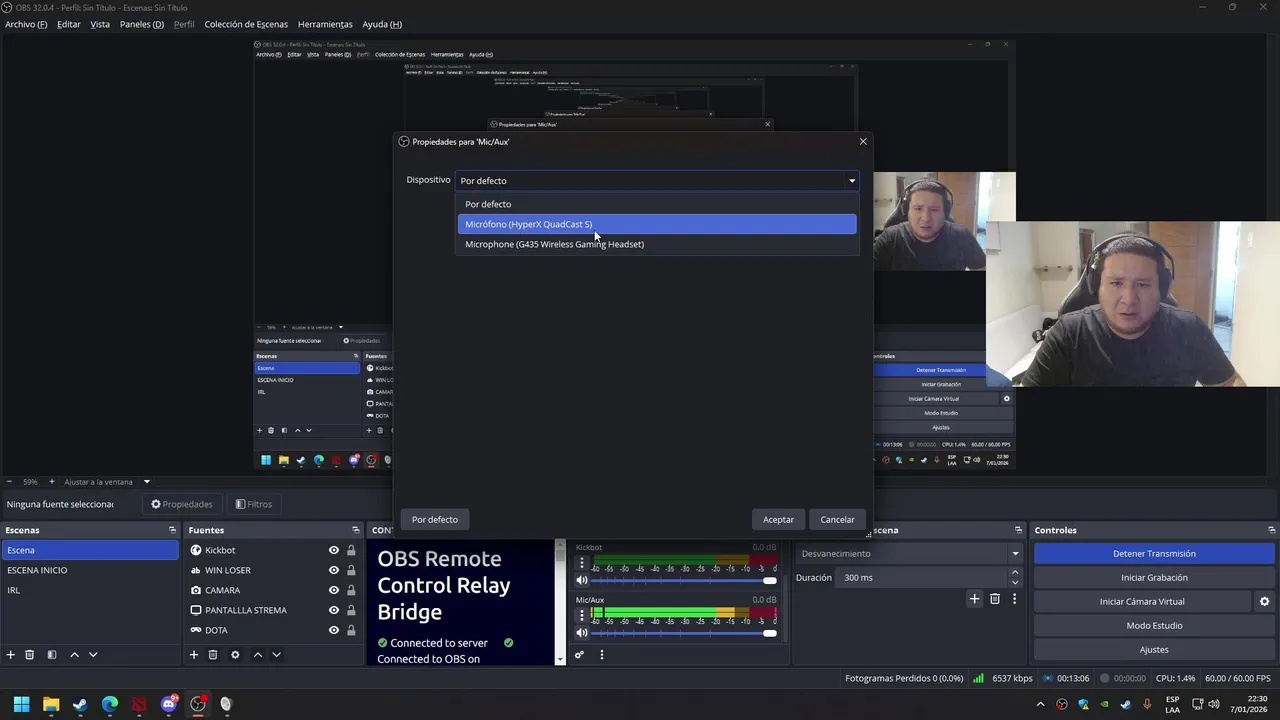The image size is (1280, 720).
Task: Pop out the Controles dock panel
Action: click(x=1272, y=530)
